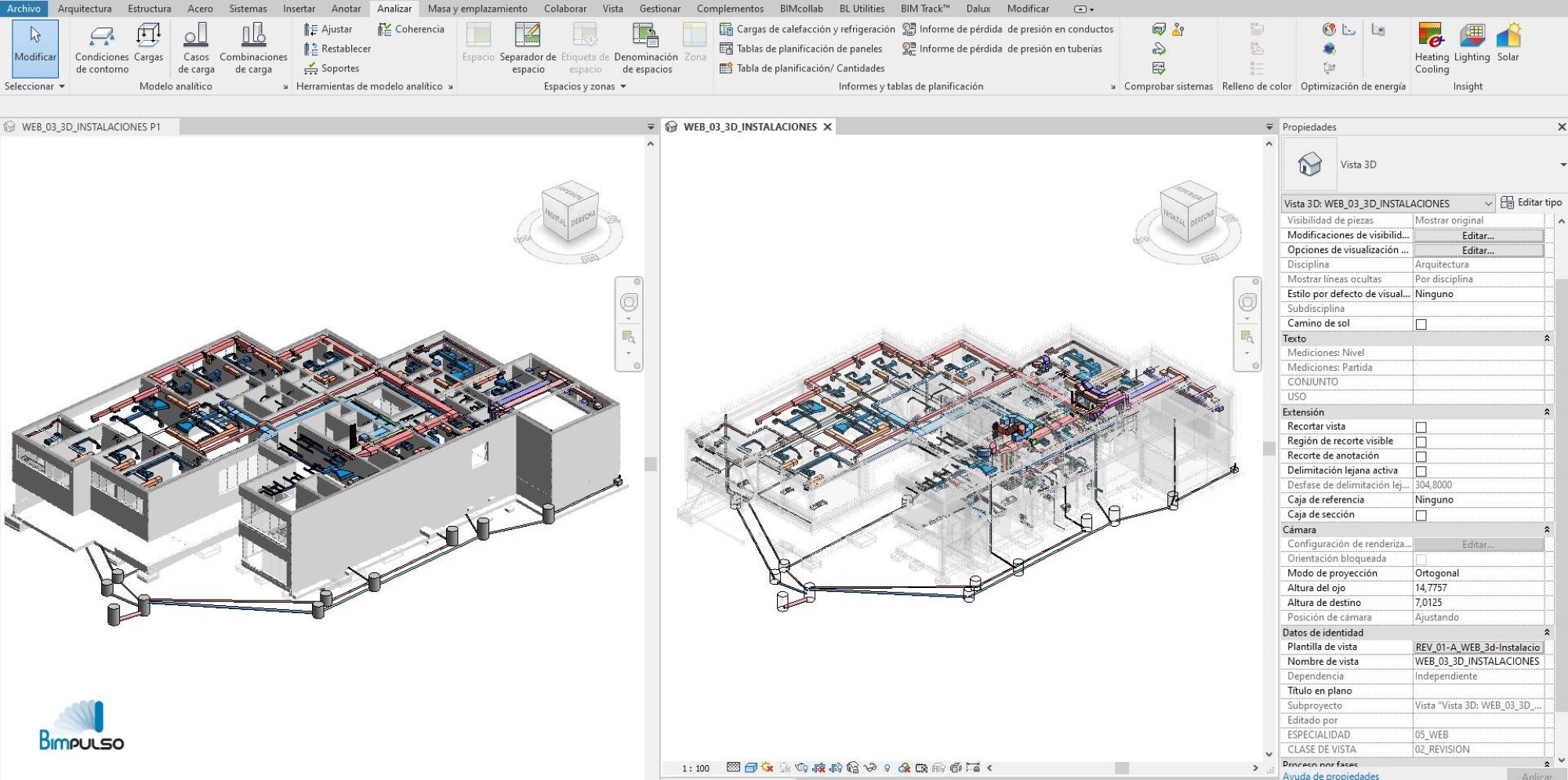Open the Solar analysis icon
The height and width of the screenshot is (780, 1568).
click(x=1508, y=43)
